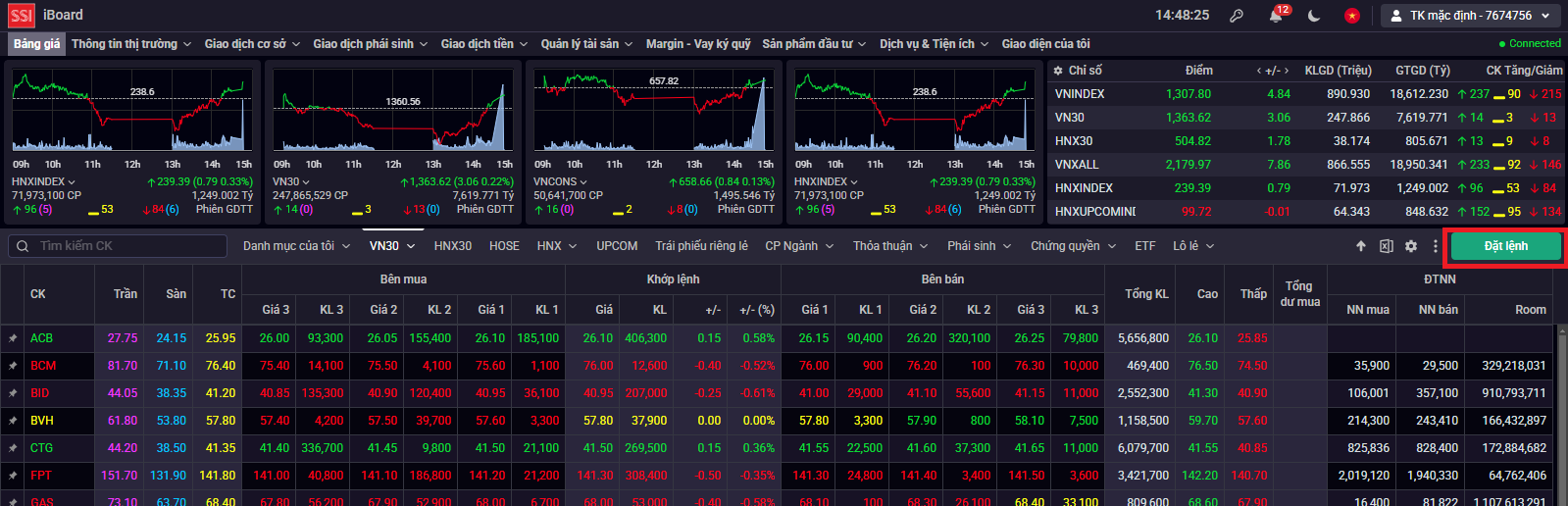Switch language using the Vietnam flag icon
1568x506 pixels.
[1352, 16]
